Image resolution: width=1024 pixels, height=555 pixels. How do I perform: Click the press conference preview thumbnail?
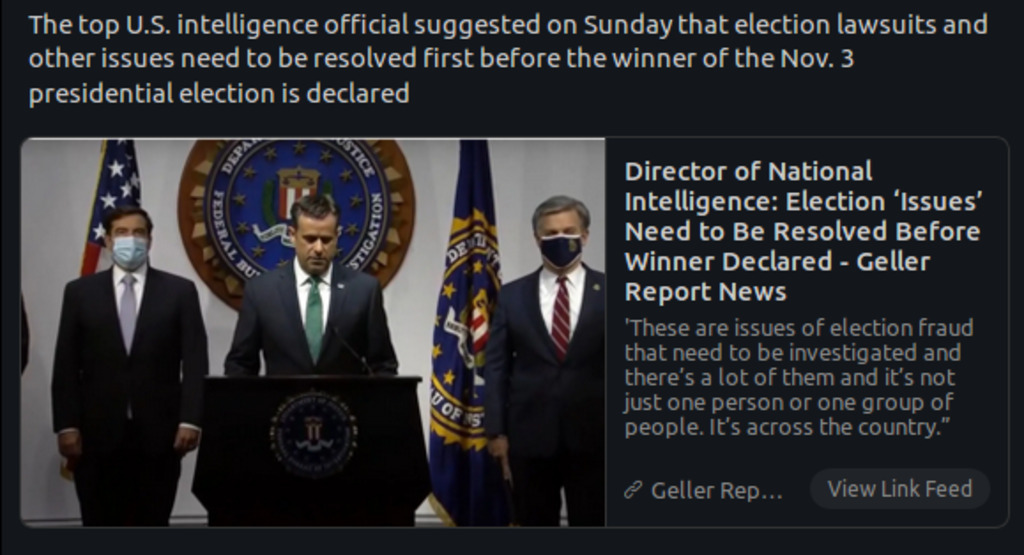pyautogui.click(x=313, y=332)
